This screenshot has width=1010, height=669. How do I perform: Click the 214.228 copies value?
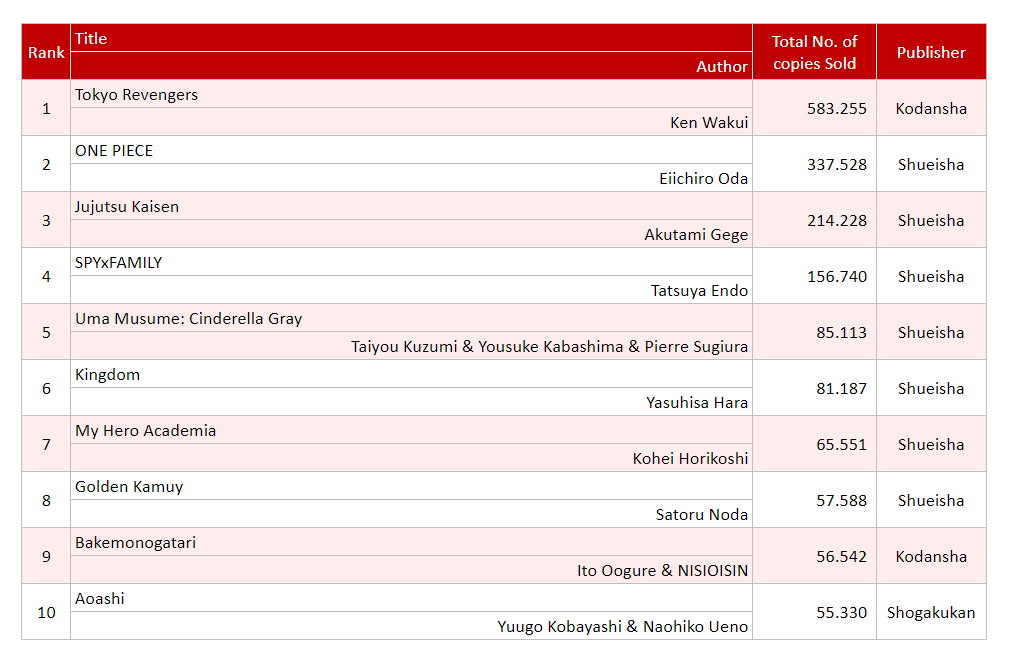(814, 220)
